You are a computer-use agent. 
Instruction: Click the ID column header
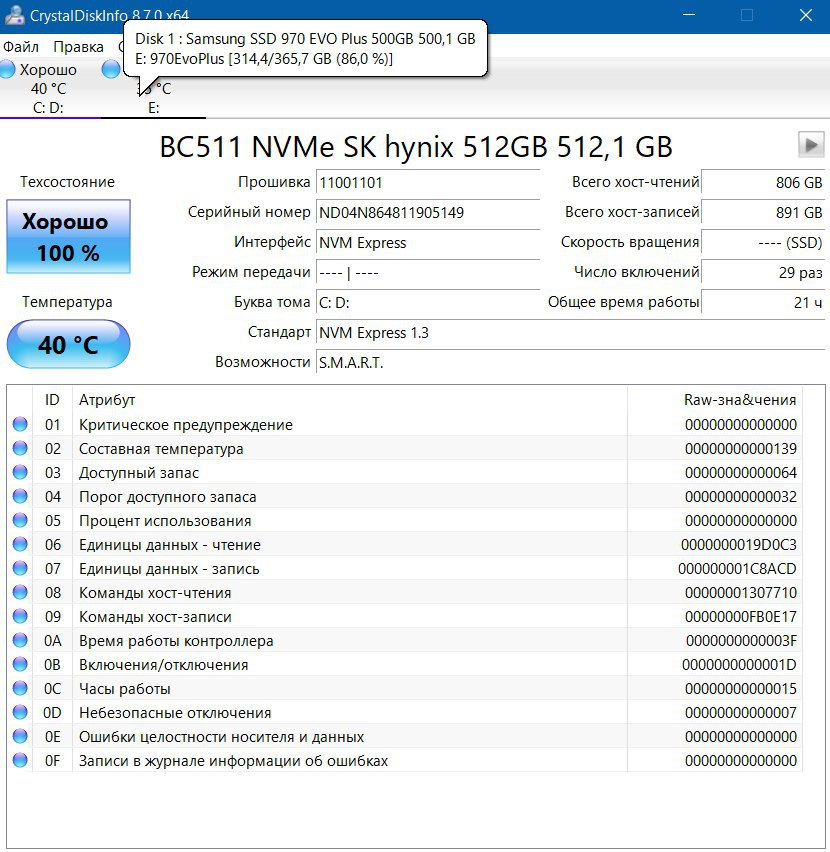(52, 400)
